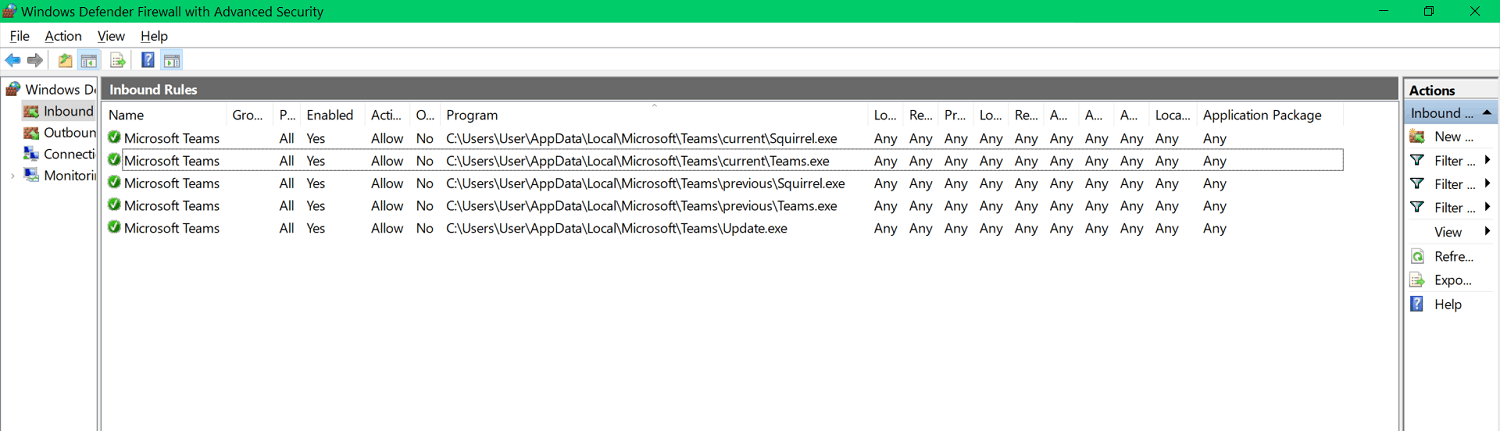Click the green check icon of Update.exe rule
This screenshot has width=1500, height=431.
tap(114, 228)
